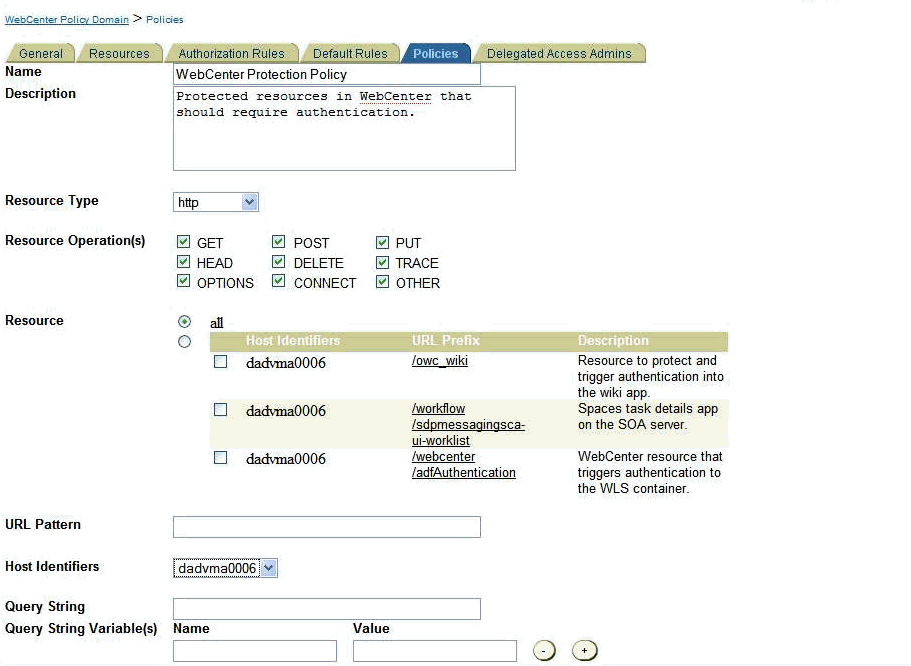Click the query variable Name field
The height and width of the screenshot is (666, 911).
coord(255,651)
